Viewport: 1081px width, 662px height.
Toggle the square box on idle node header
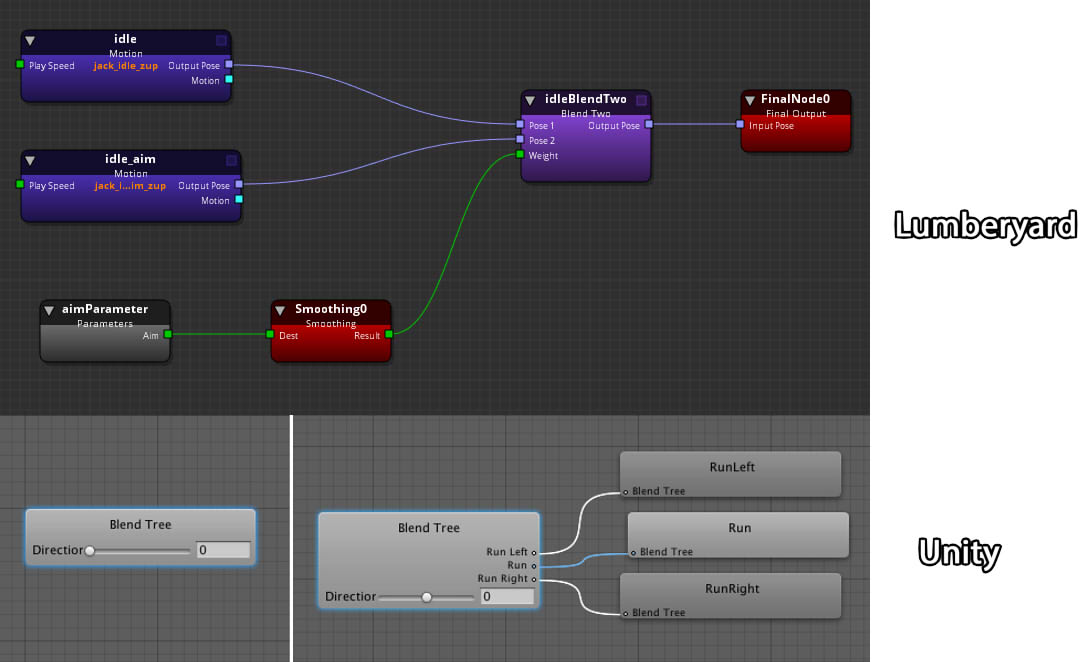coord(221,40)
